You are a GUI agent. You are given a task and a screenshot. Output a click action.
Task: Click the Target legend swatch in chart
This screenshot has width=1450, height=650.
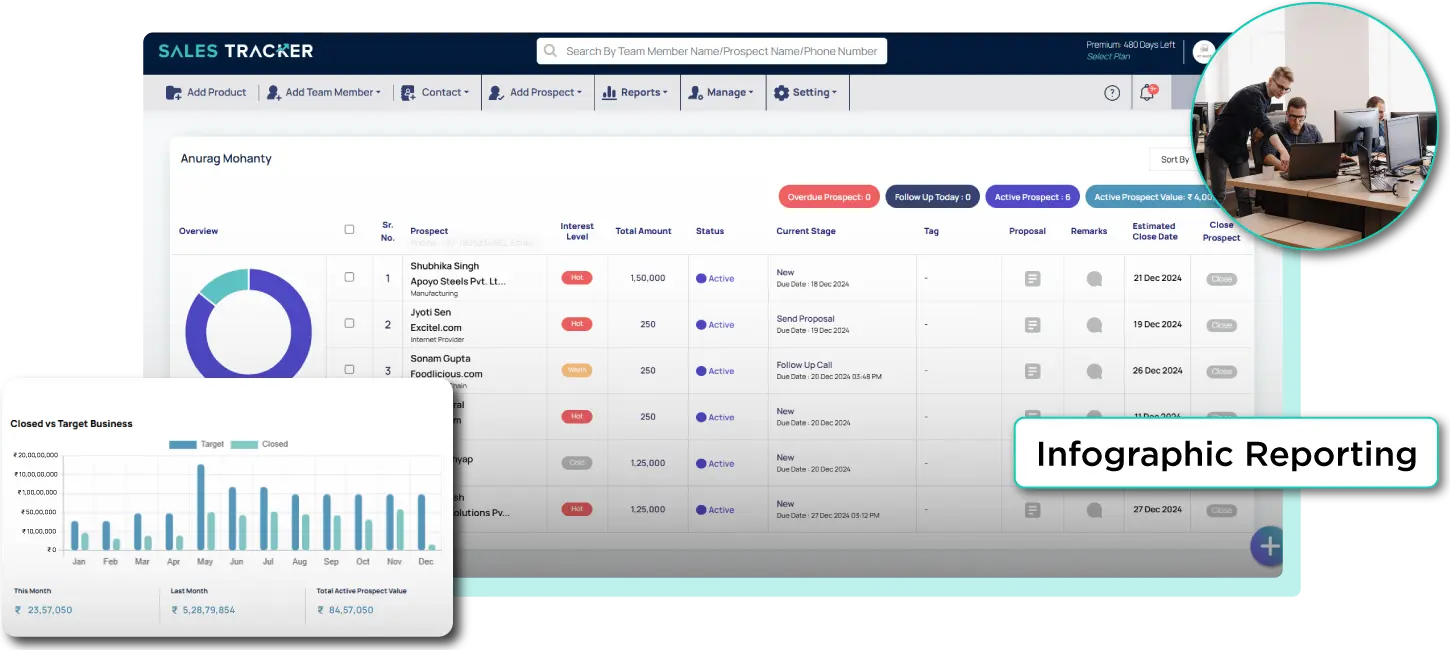pyautogui.click(x=182, y=444)
